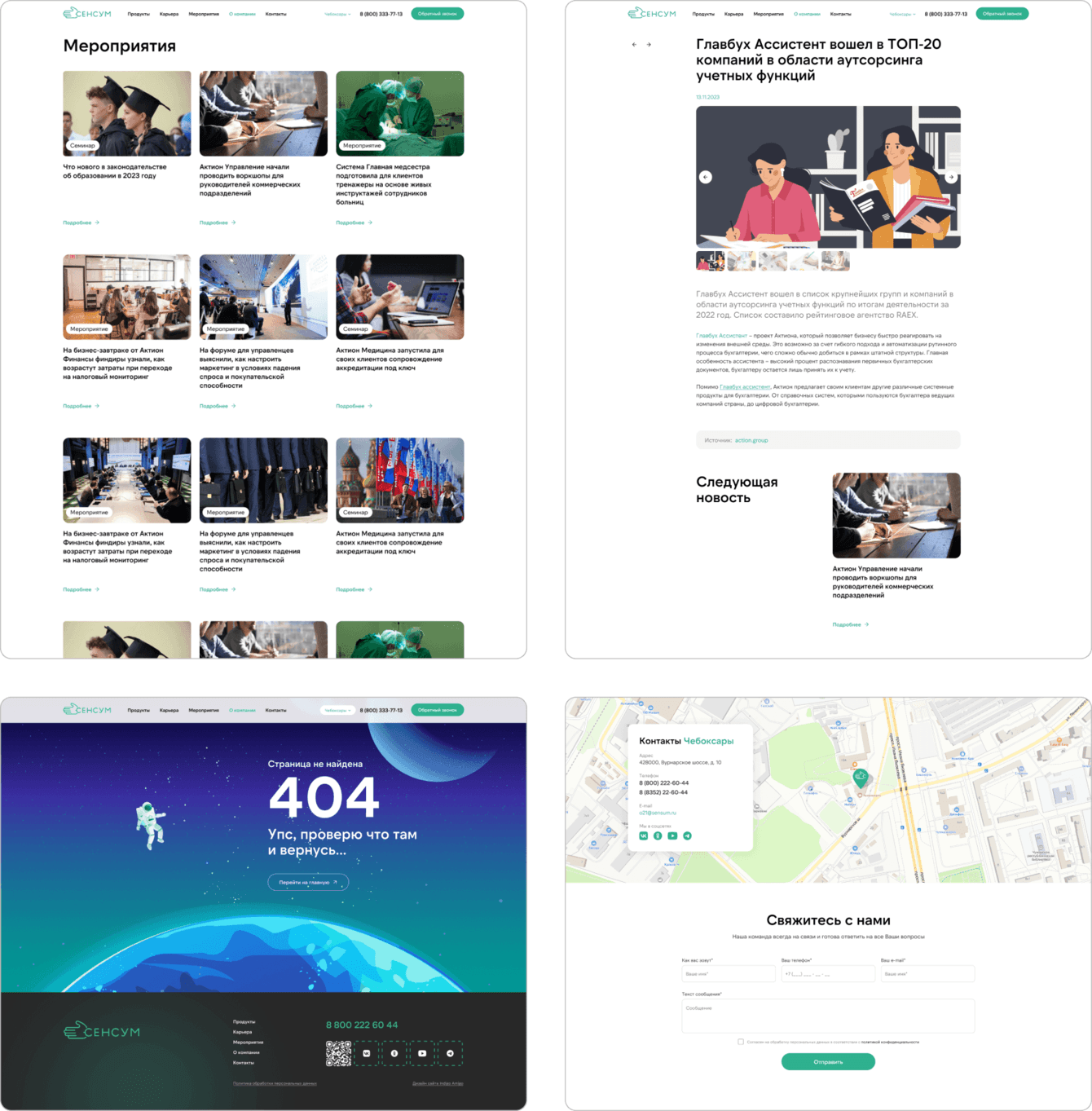Image resolution: width=1092 pixels, height=1111 pixels.
Task: Open the Следующая новость preview image
Action: [x=896, y=515]
